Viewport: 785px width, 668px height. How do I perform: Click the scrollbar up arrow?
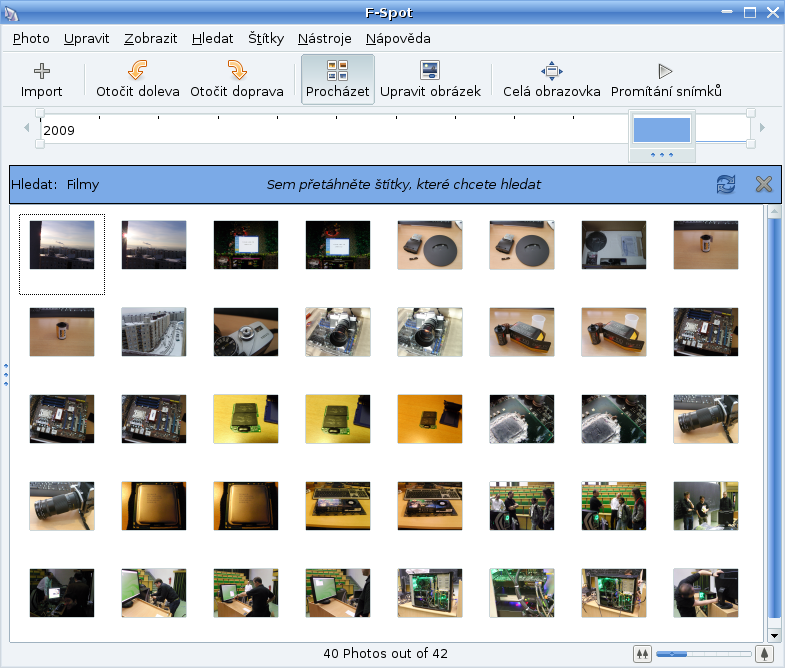(774, 211)
